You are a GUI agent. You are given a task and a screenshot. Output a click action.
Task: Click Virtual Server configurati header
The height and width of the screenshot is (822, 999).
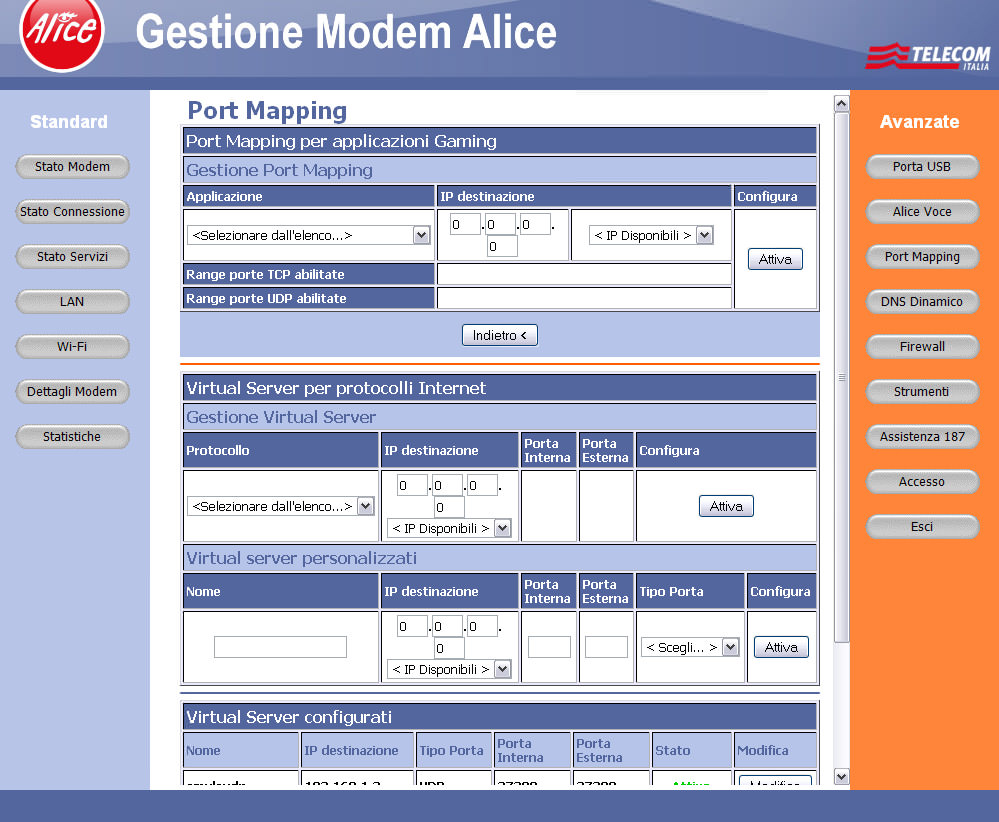click(500, 717)
